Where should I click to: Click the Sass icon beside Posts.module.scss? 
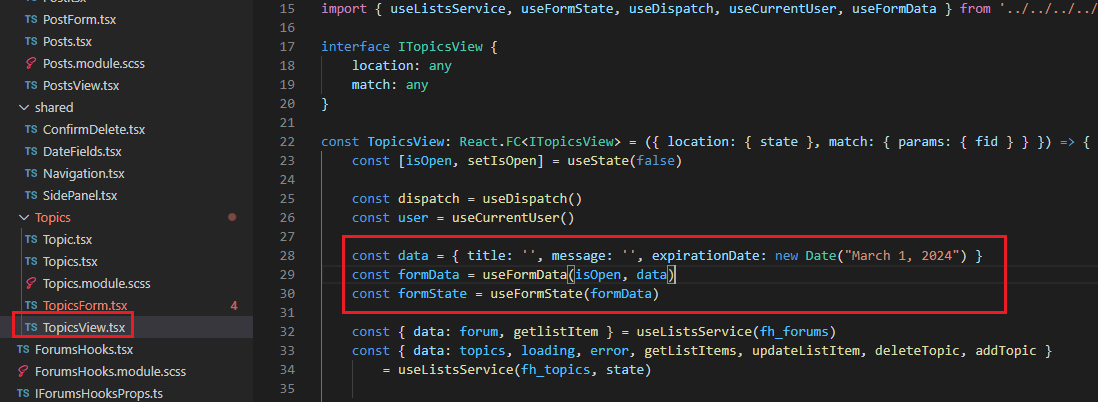(30, 64)
